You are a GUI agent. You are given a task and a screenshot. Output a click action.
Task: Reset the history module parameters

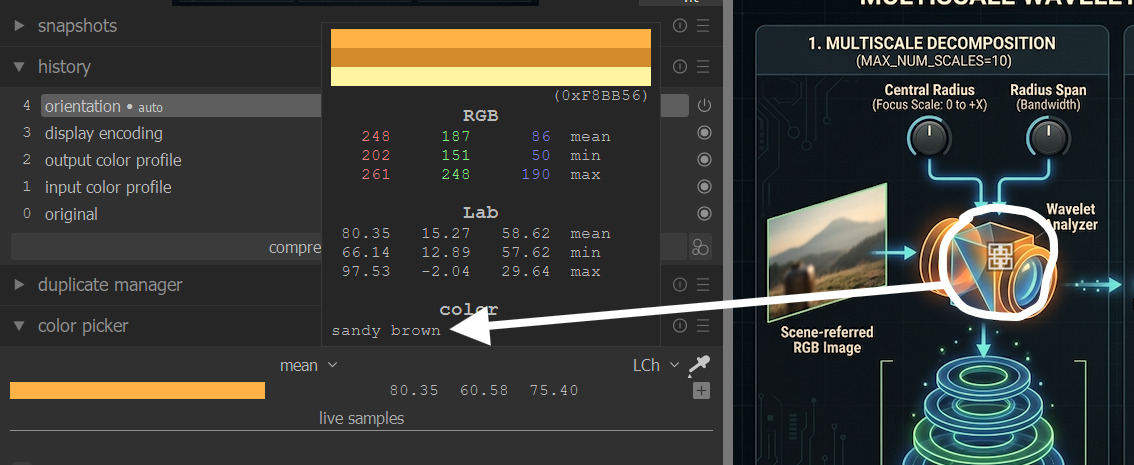pyautogui.click(x=681, y=67)
